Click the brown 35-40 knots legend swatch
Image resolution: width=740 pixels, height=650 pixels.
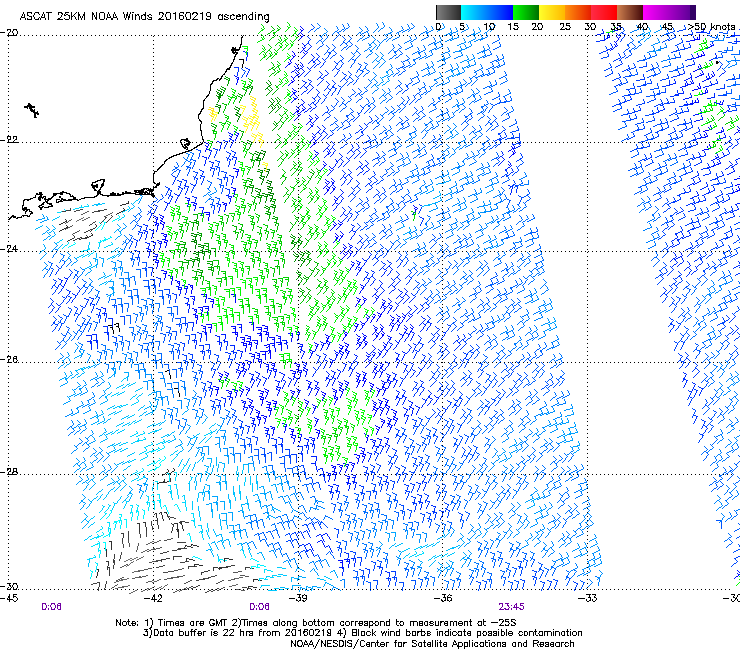point(630,12)
